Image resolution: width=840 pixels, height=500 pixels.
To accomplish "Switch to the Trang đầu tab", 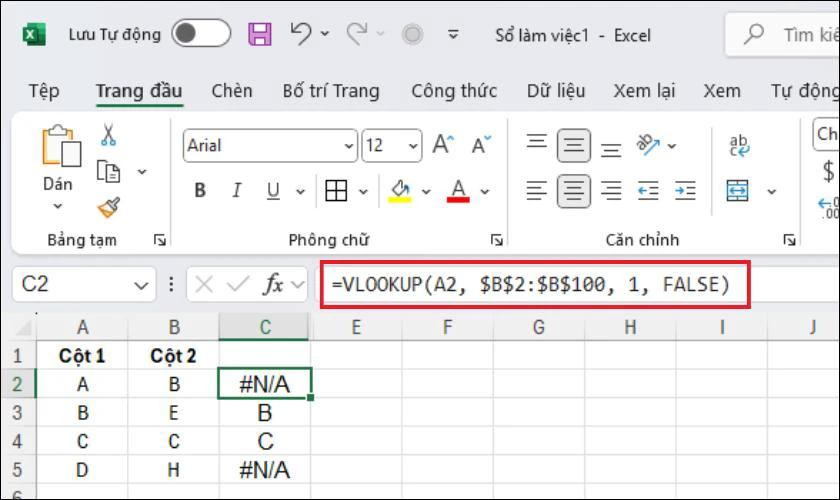I will coord(139,91).
